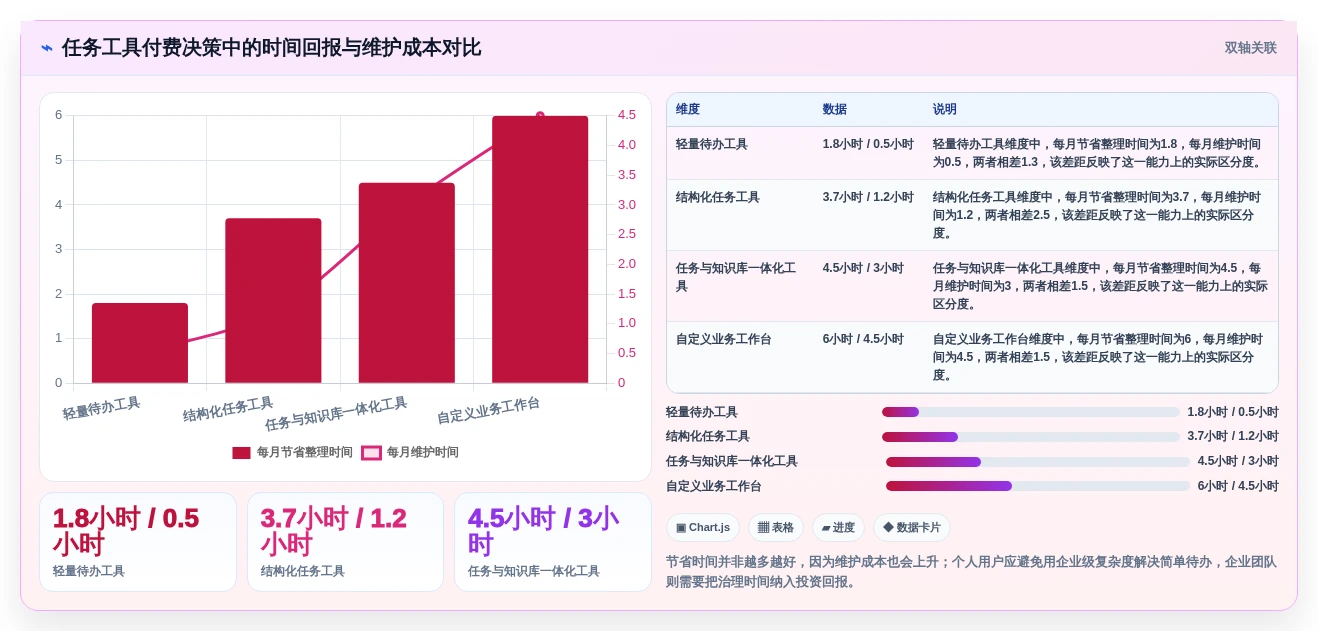This screenshot has height=631, width=1318.
Task: Click the 双轴关联 label in header
Action: tap(1250, 48)
